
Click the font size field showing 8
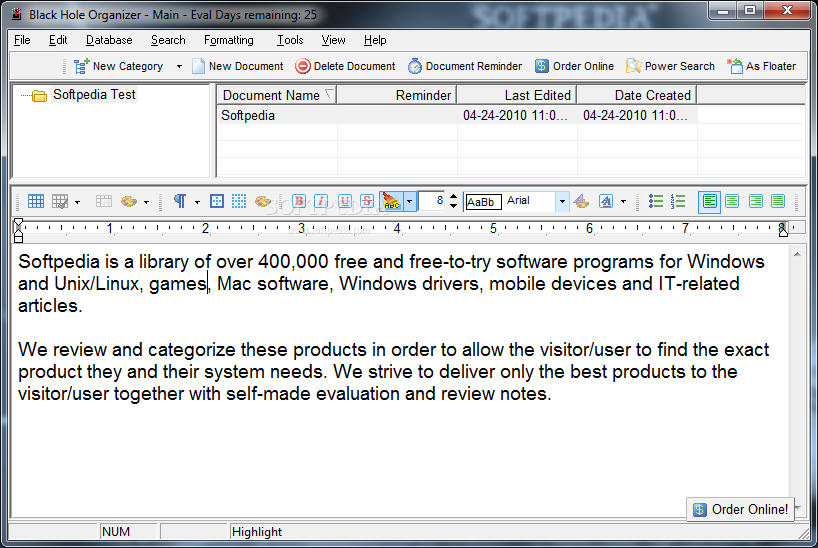coord(432,201)
